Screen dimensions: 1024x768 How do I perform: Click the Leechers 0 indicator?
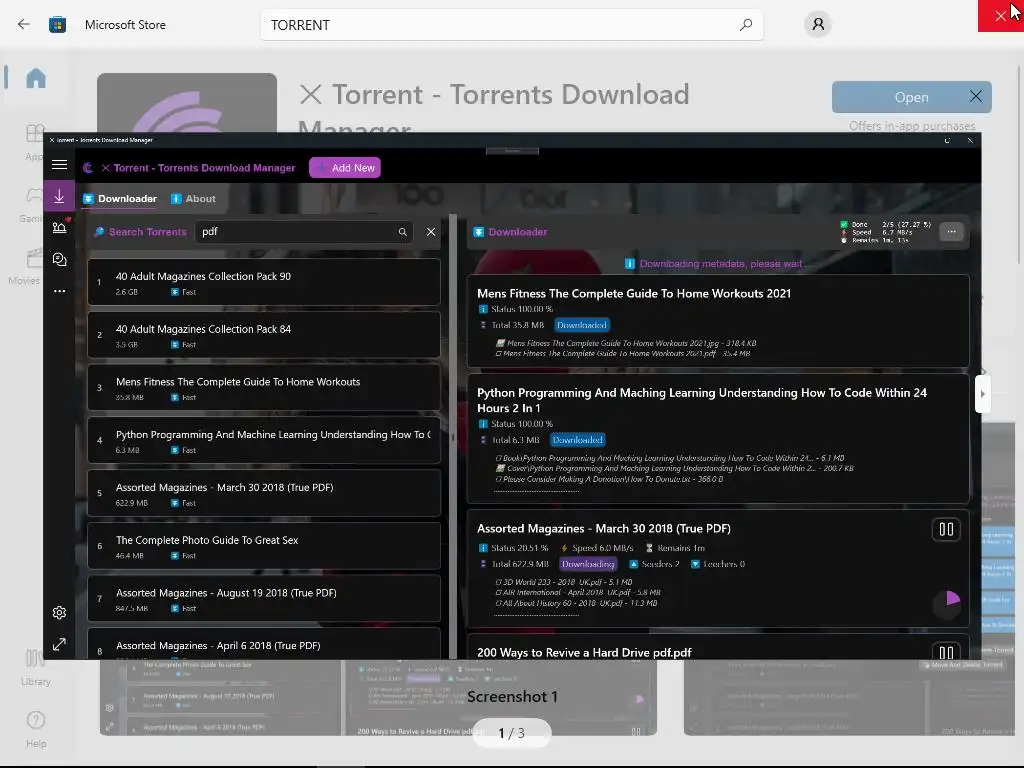point(718,564)
